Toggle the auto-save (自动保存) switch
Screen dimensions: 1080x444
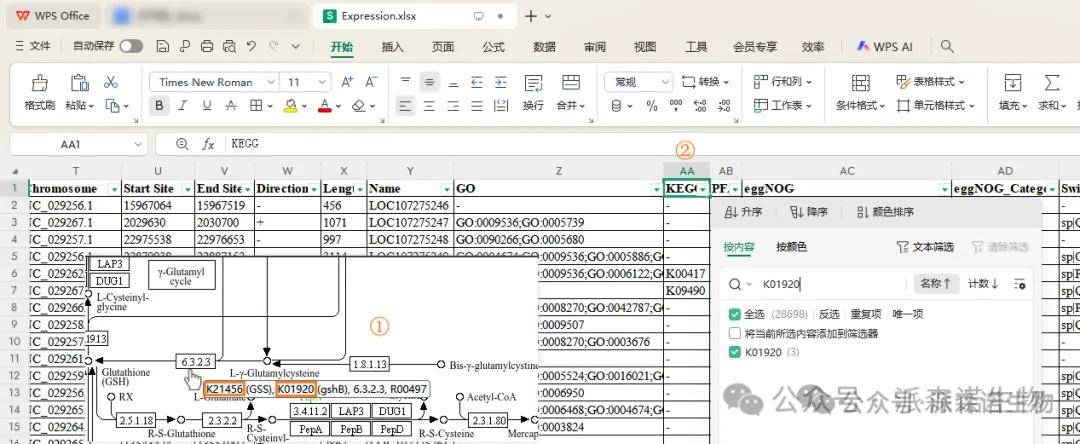point(130,46)
